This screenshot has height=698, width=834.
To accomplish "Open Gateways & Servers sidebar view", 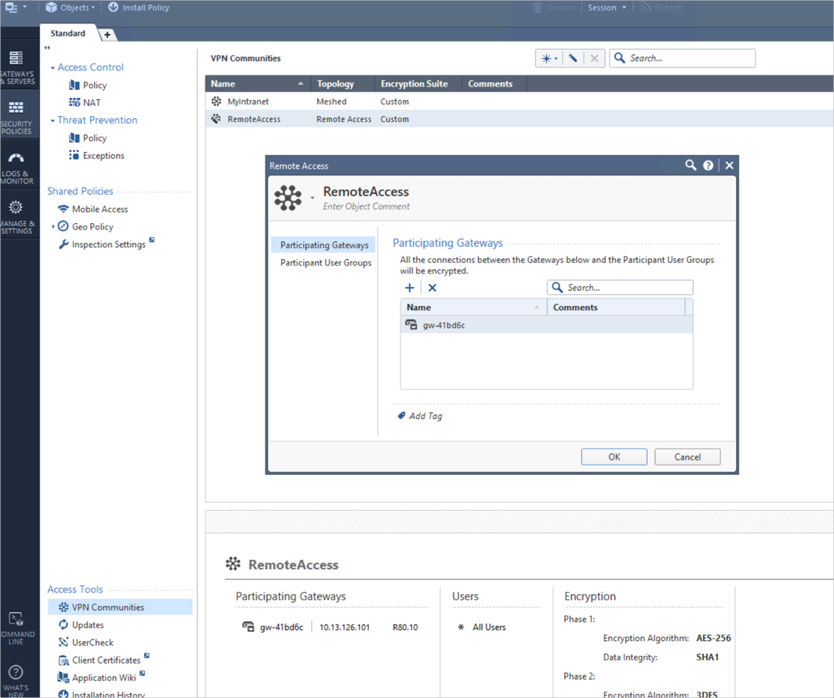I will (x=17, y=66).
